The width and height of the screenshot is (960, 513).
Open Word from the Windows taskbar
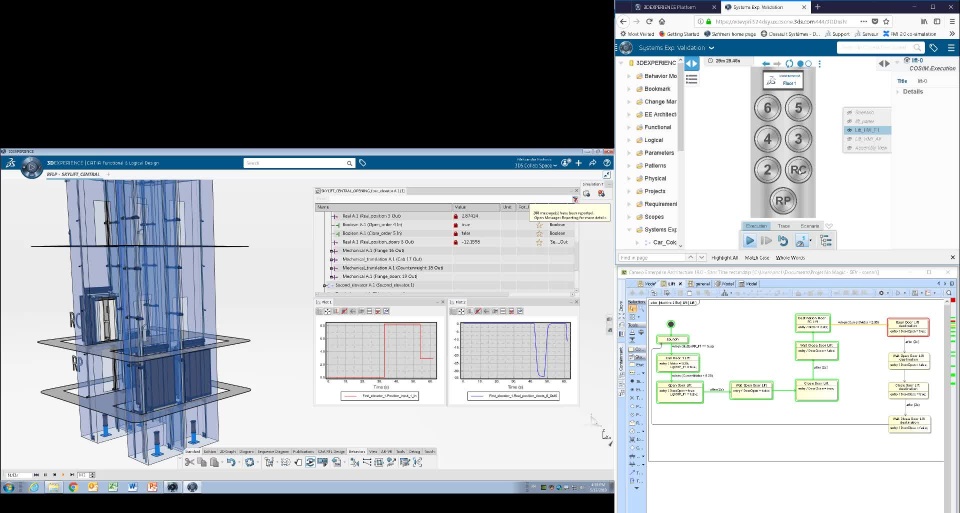[x=133, y=487]
